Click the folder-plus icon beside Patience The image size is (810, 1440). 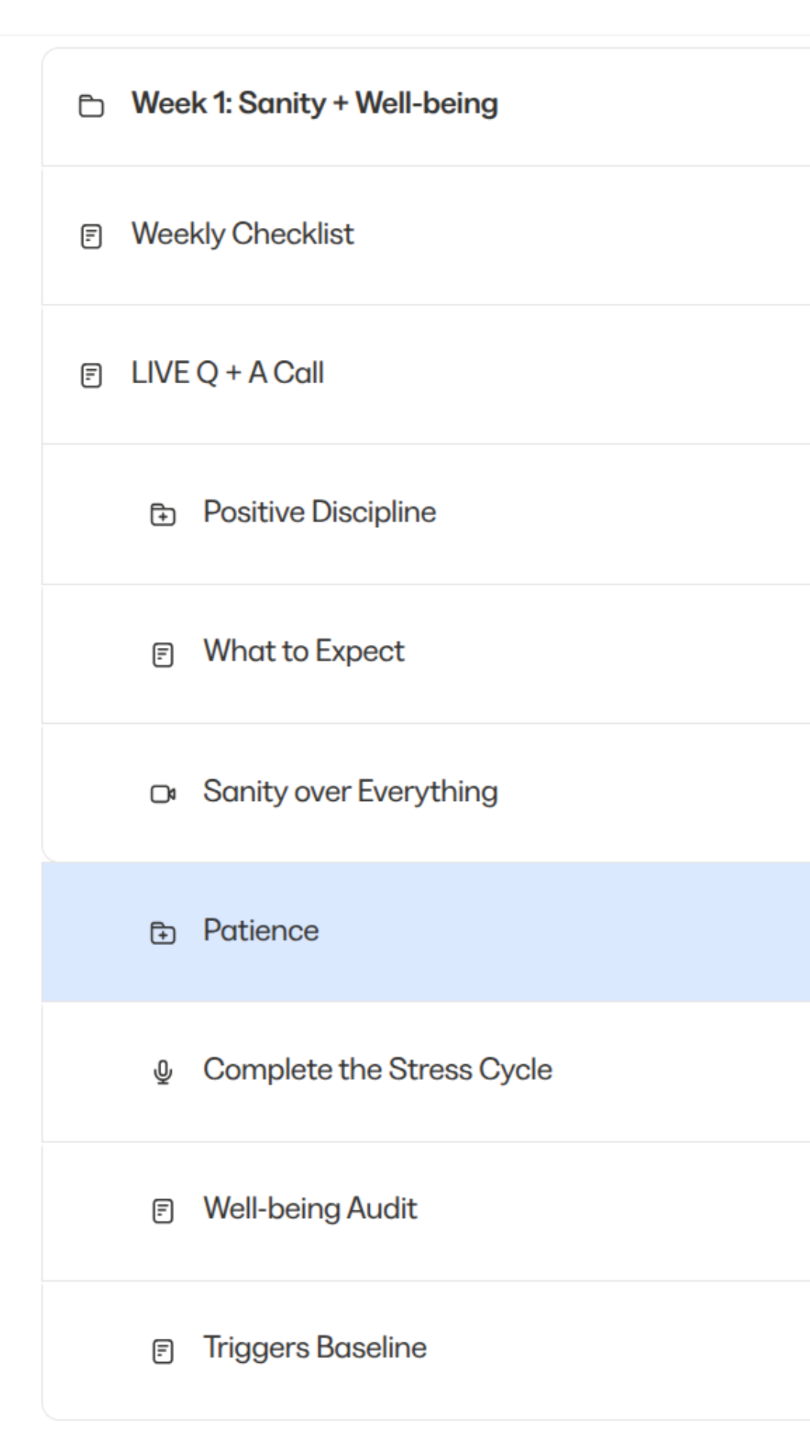click(x=162, y=933)
